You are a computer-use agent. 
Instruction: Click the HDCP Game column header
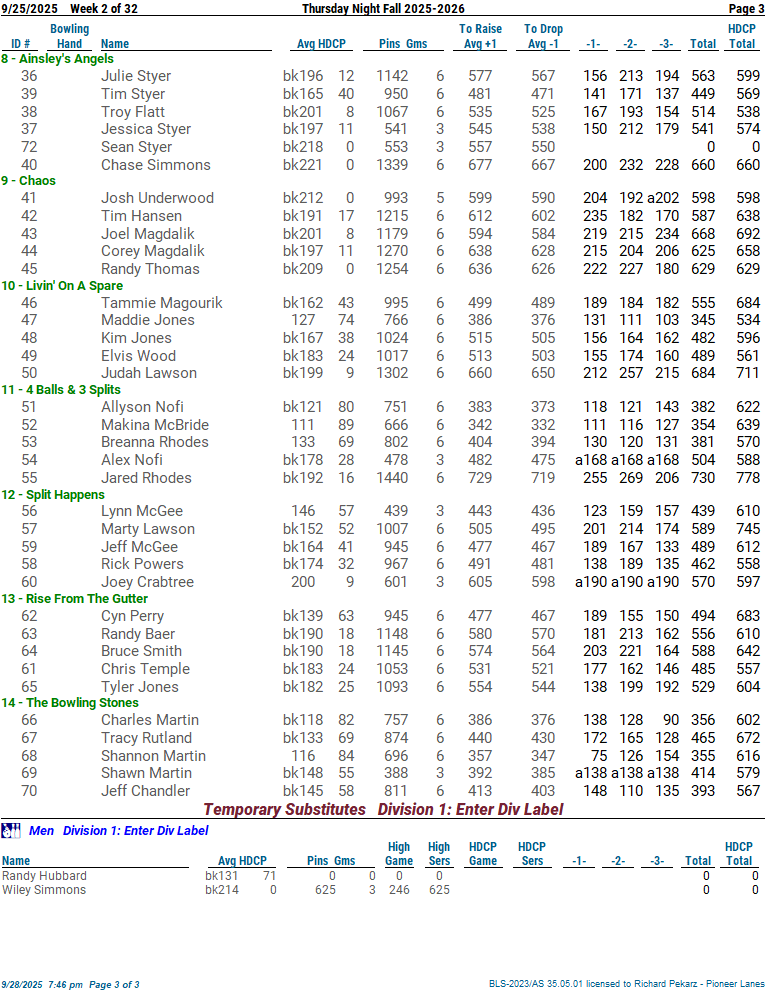(483, 854)
